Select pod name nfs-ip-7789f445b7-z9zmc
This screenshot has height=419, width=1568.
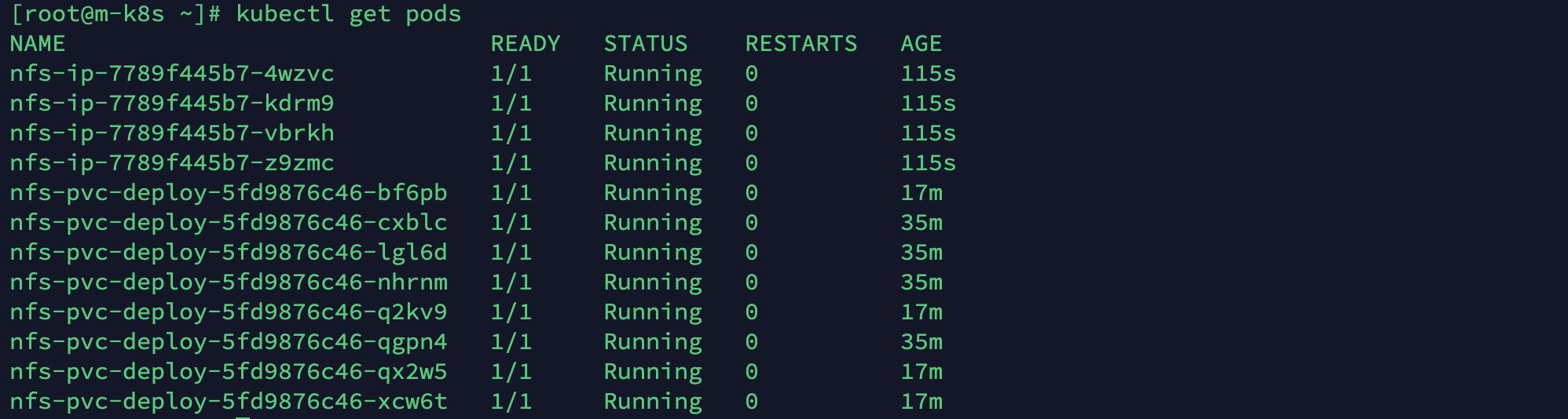pos(172,163)
